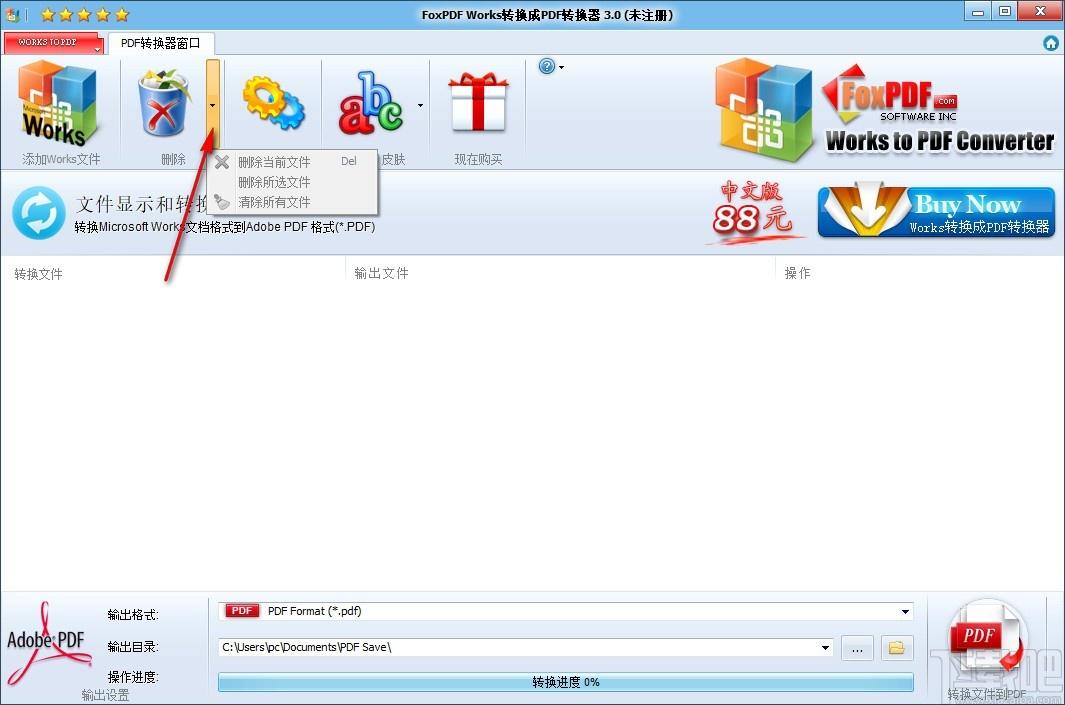Click the five stars rating in title bar
Viewport: 1065px width, 705px height.
pyautogui.click(x=84, y=14)
